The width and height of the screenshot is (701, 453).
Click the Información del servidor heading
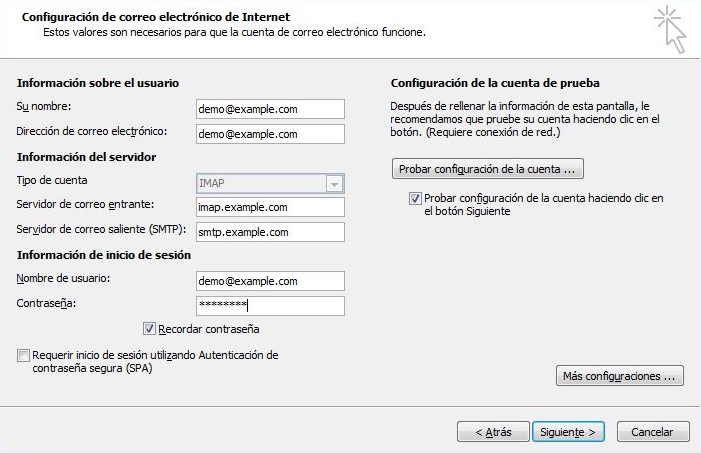pyautogui.click(x=86, y=157)
